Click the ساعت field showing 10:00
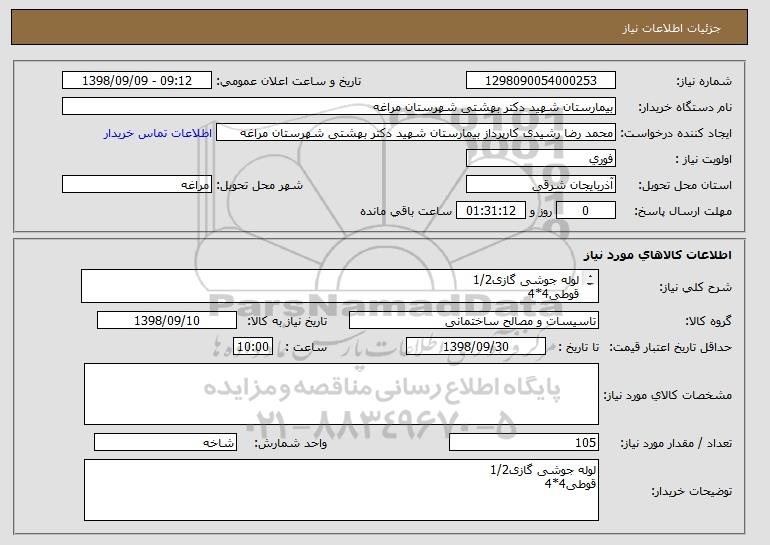 coord(253,347)
